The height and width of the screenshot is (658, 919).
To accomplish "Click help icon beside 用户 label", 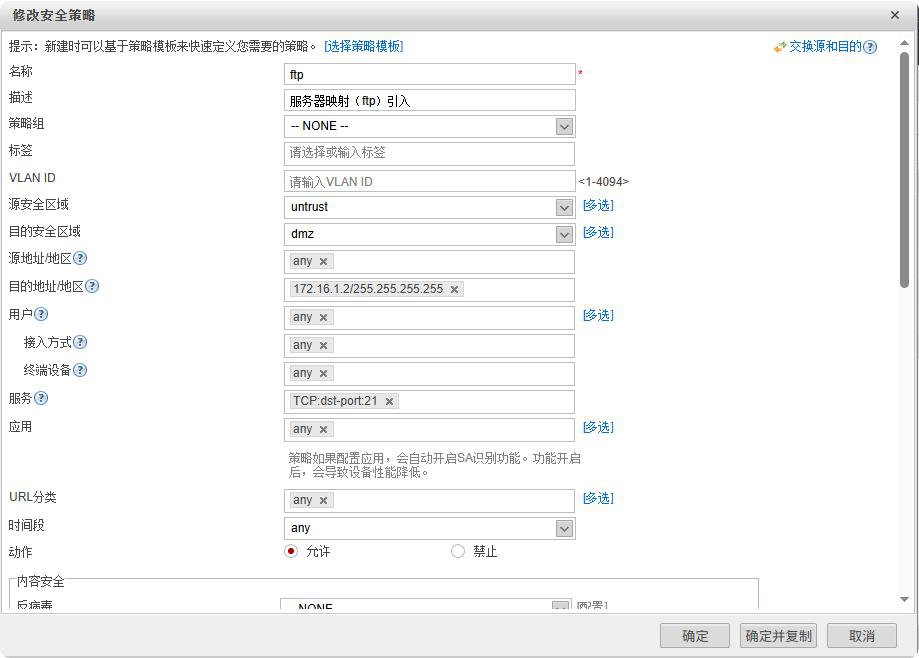I will [x=41, y=314].
